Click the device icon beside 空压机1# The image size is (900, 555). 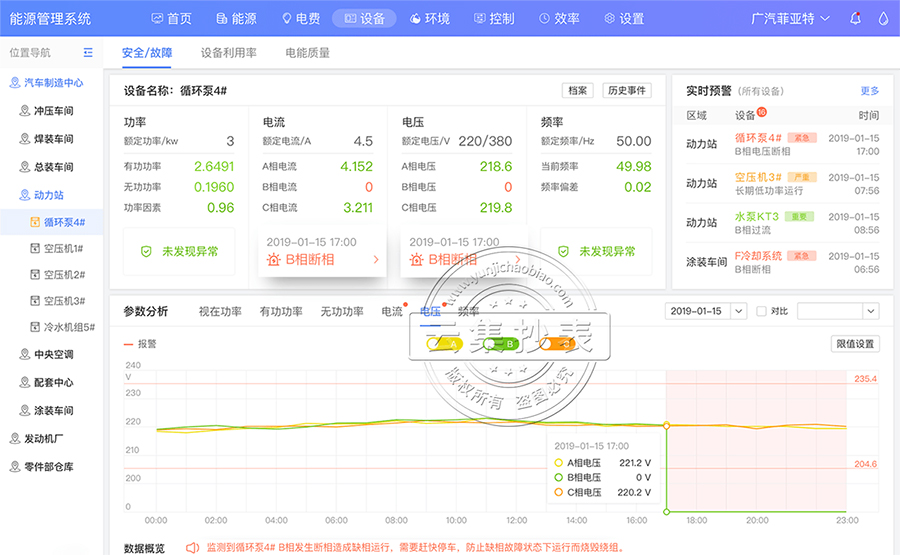(x=35, y=247)
